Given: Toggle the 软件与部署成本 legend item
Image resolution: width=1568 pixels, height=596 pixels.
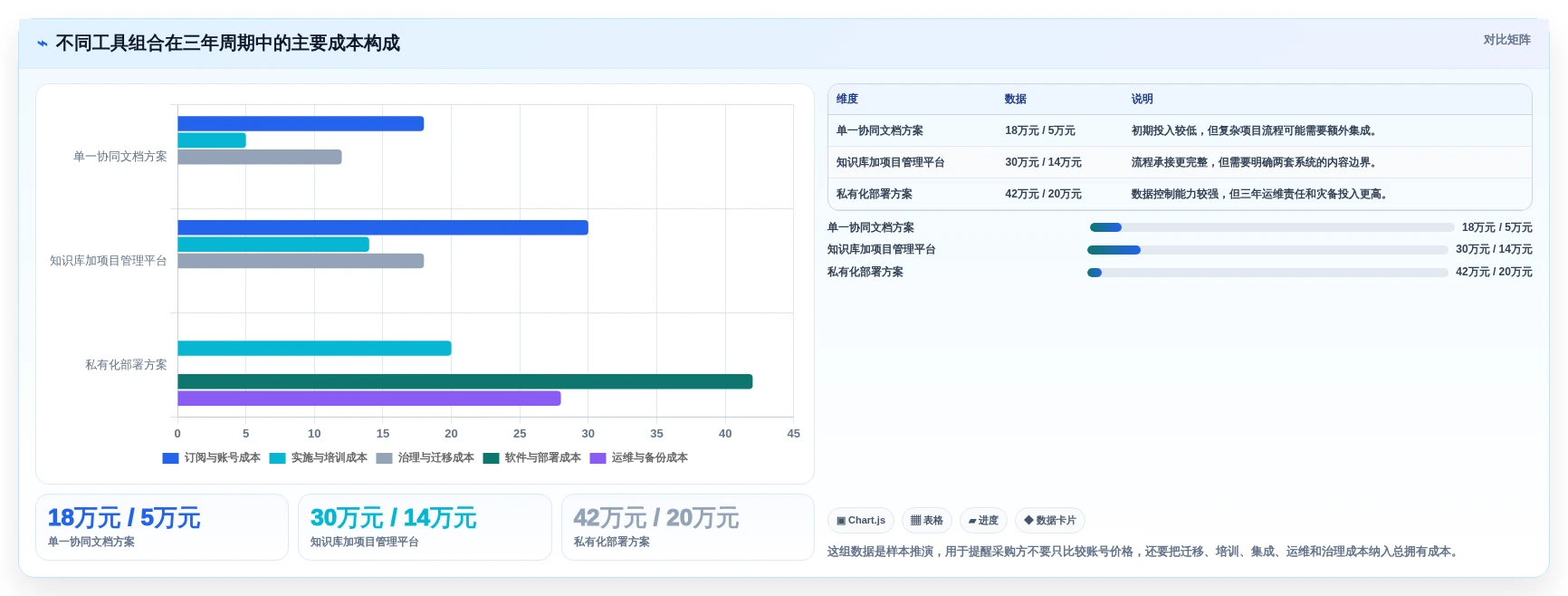Looking at the screenshot, I should [531, 458].
